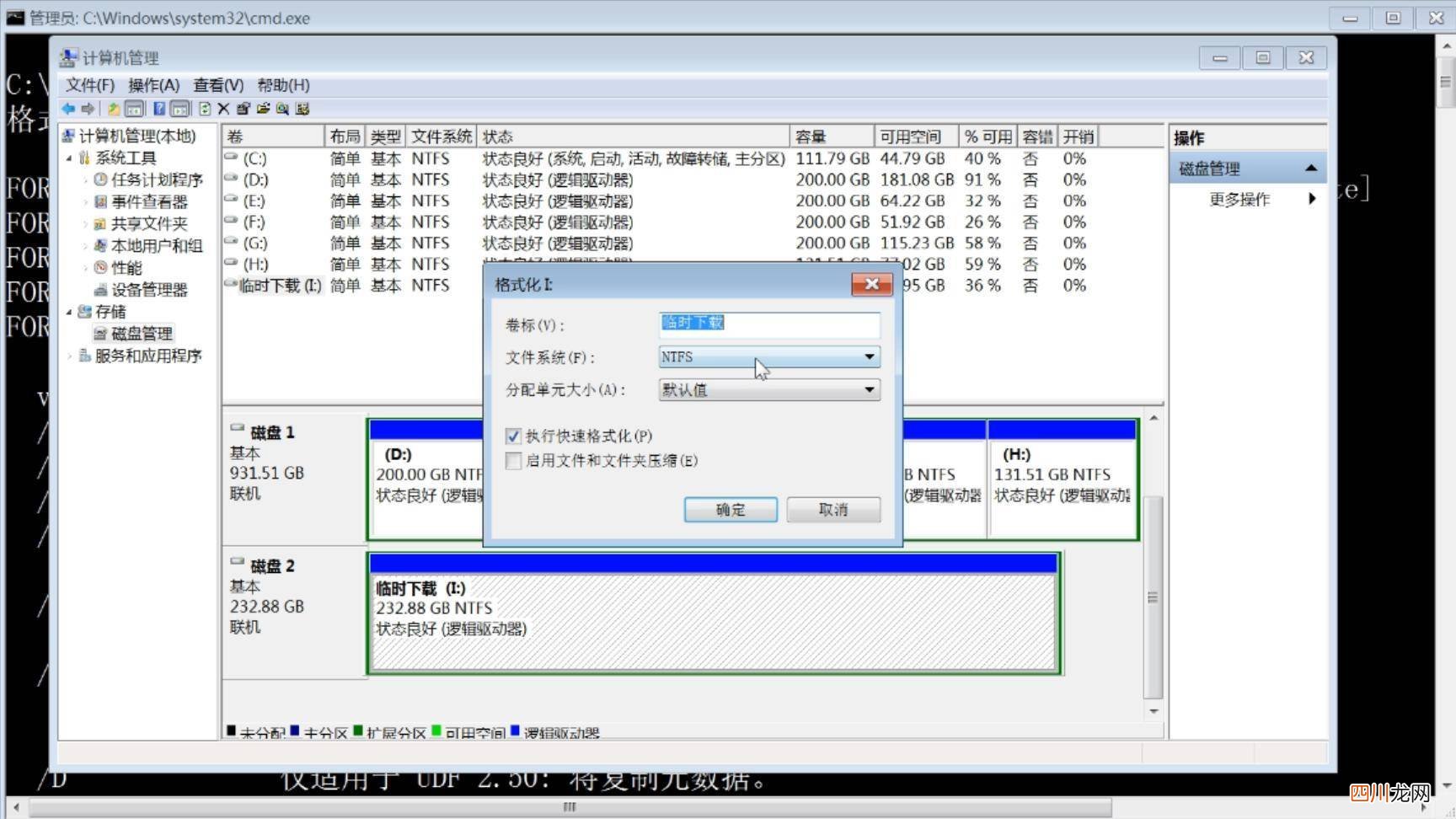Toggle the show/hide console tree toolbar icon
The width and height of the screenshot is (1456, 819).
point(134,109)
